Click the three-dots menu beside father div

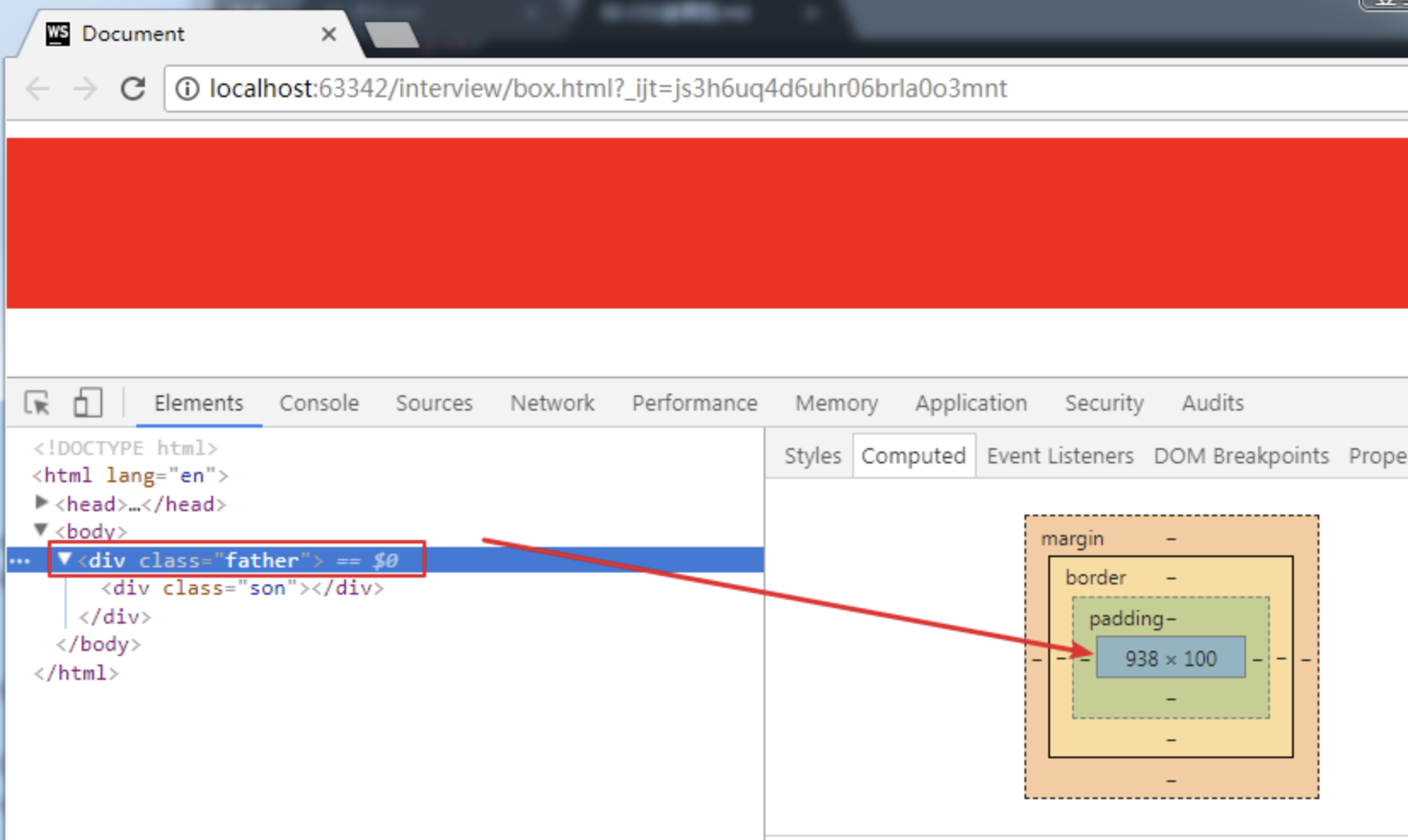[x=20, y=561]
